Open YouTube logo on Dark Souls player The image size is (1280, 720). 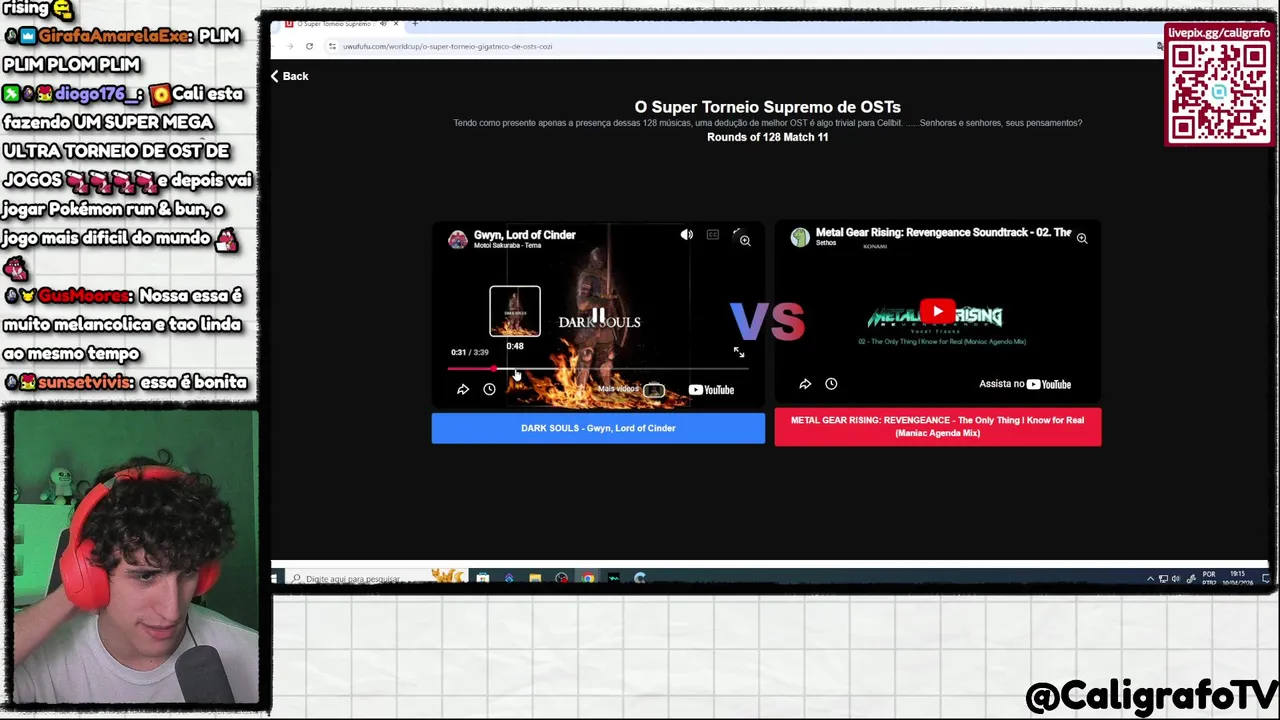tap(712, 390)
